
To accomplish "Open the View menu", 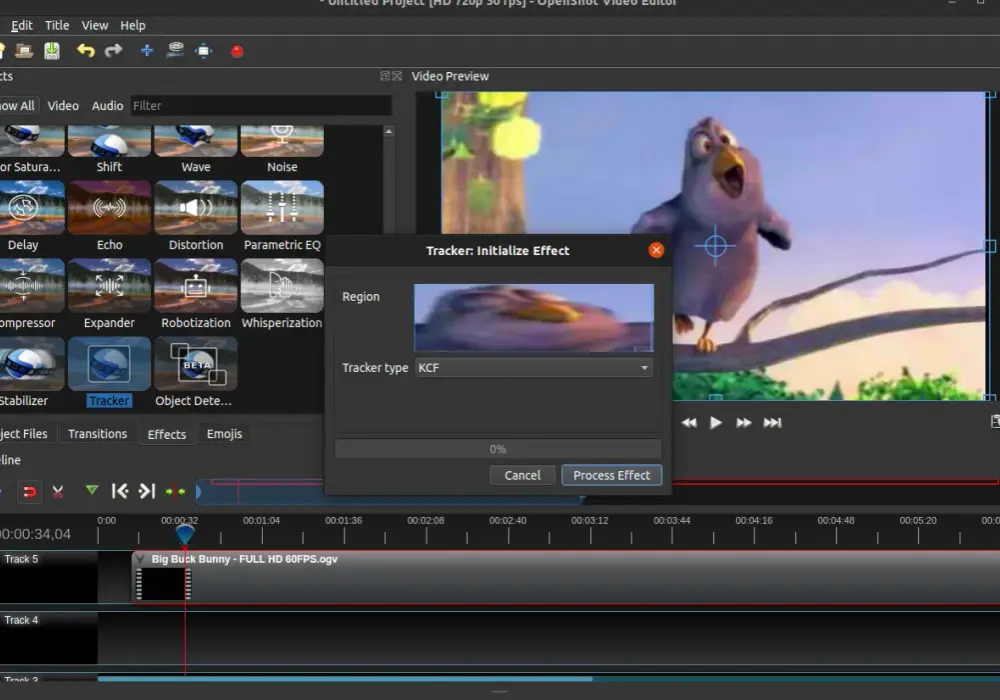I will click(94, 26).
